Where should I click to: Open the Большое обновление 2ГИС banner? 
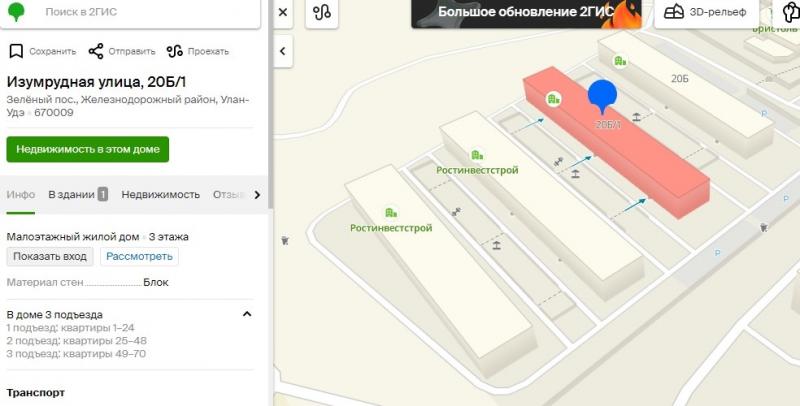(x=526, y=13)
